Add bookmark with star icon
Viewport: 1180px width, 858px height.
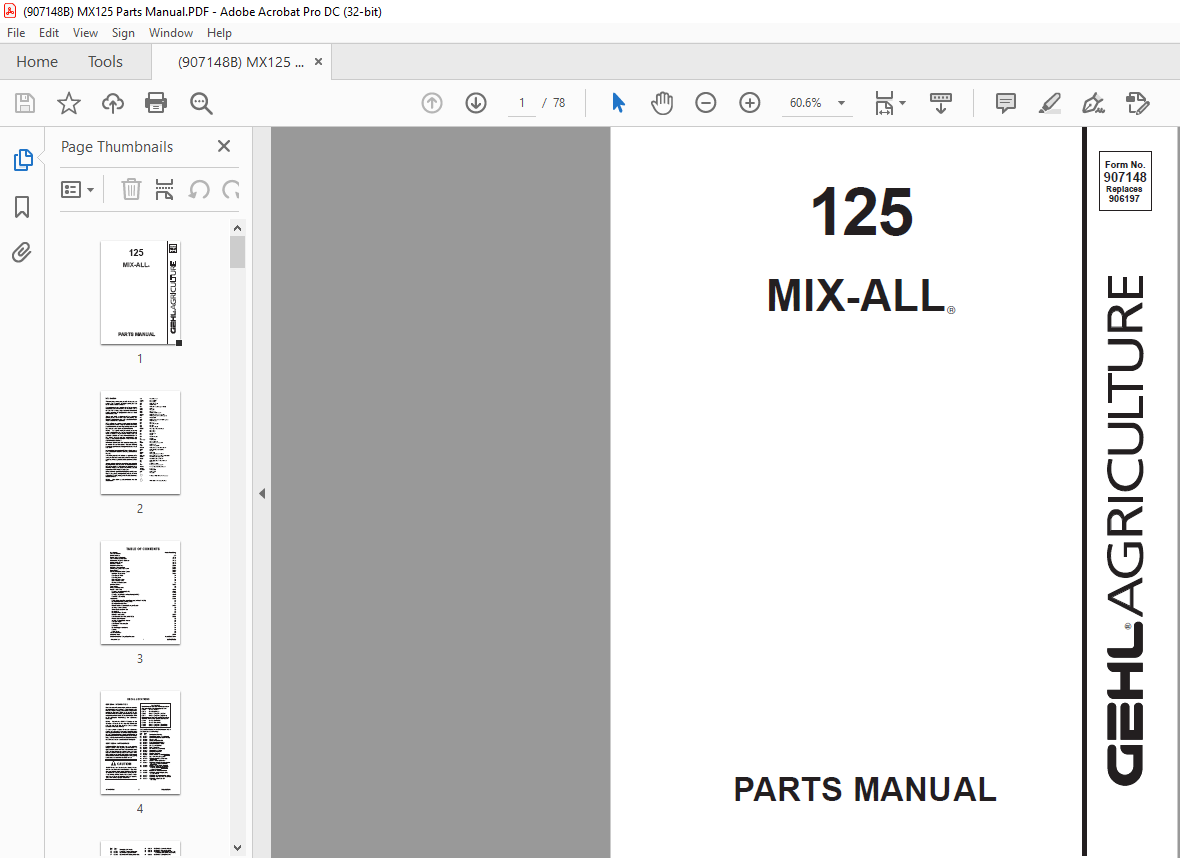(68, 103)
